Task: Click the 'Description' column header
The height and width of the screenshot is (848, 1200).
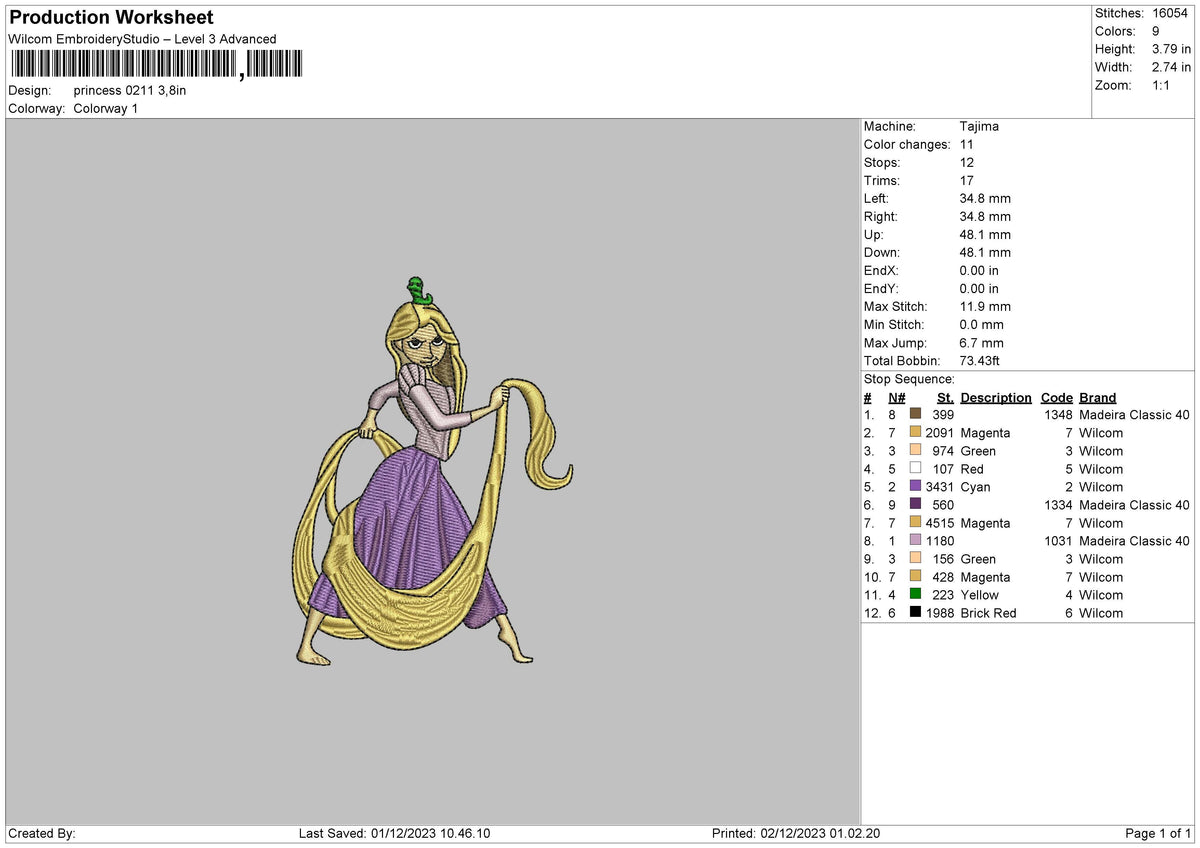Action: (996, 397)
